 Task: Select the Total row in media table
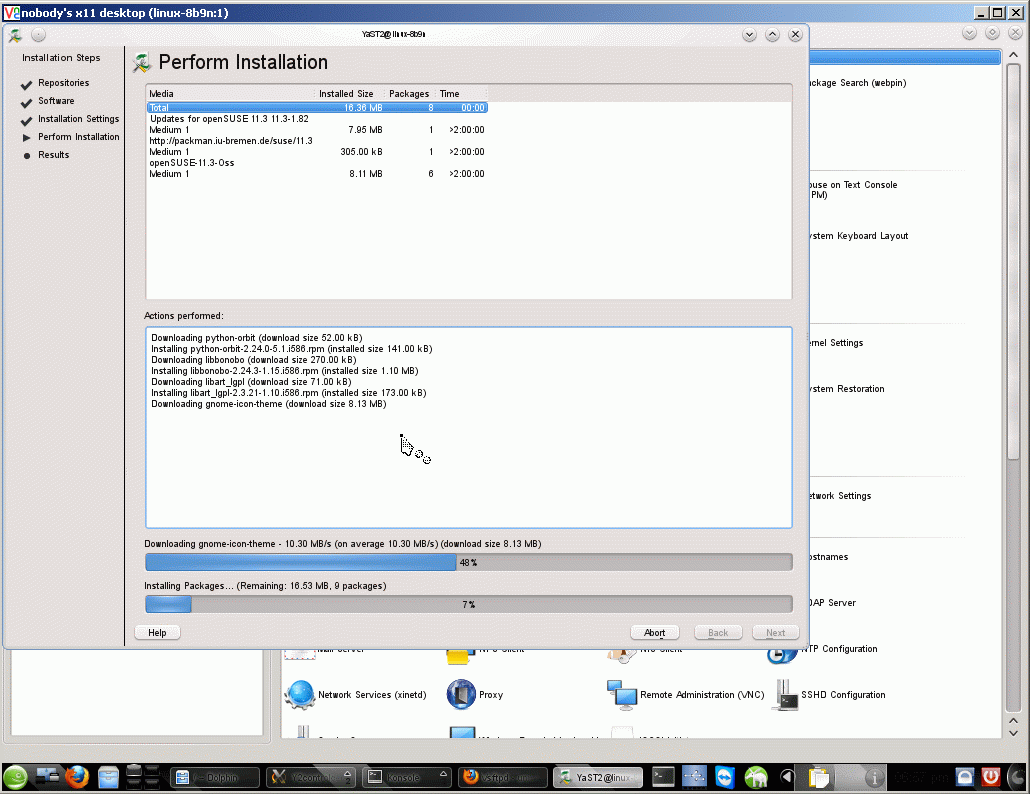click(x=317, y=108)
